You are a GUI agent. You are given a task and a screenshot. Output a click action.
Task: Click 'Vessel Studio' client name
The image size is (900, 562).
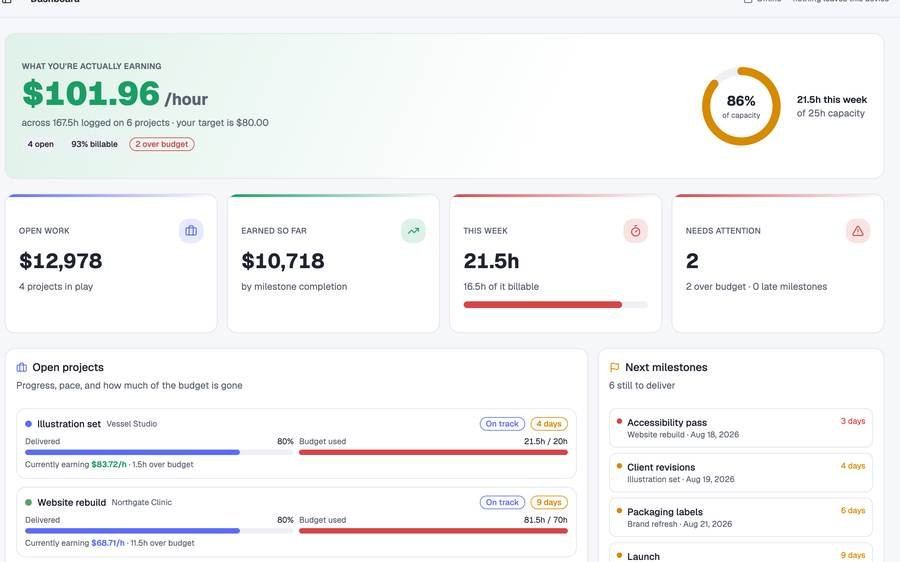132,424
